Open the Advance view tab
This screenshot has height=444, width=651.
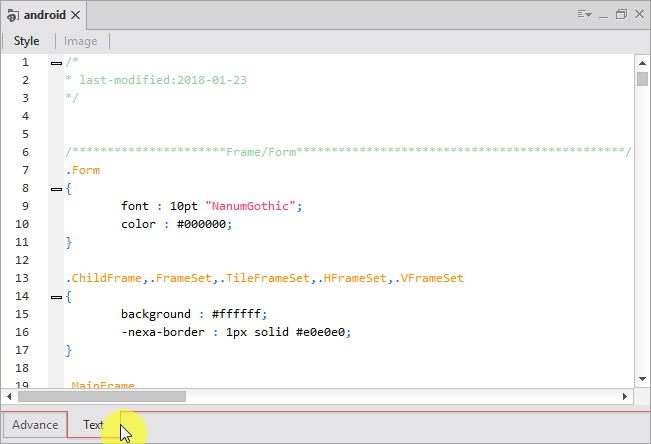35,425
